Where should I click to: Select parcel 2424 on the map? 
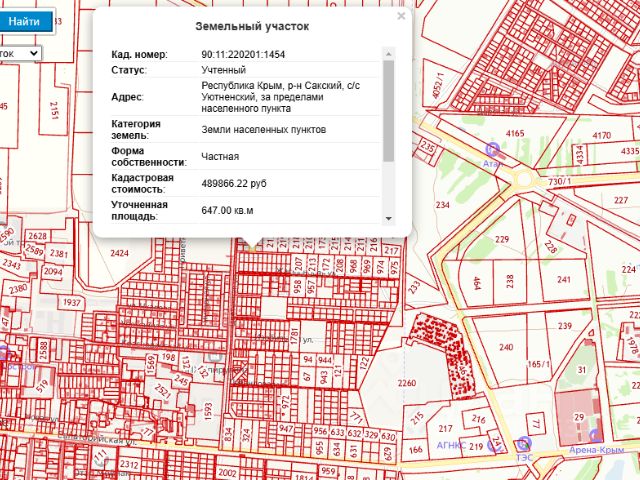click(x=119, y=253)
